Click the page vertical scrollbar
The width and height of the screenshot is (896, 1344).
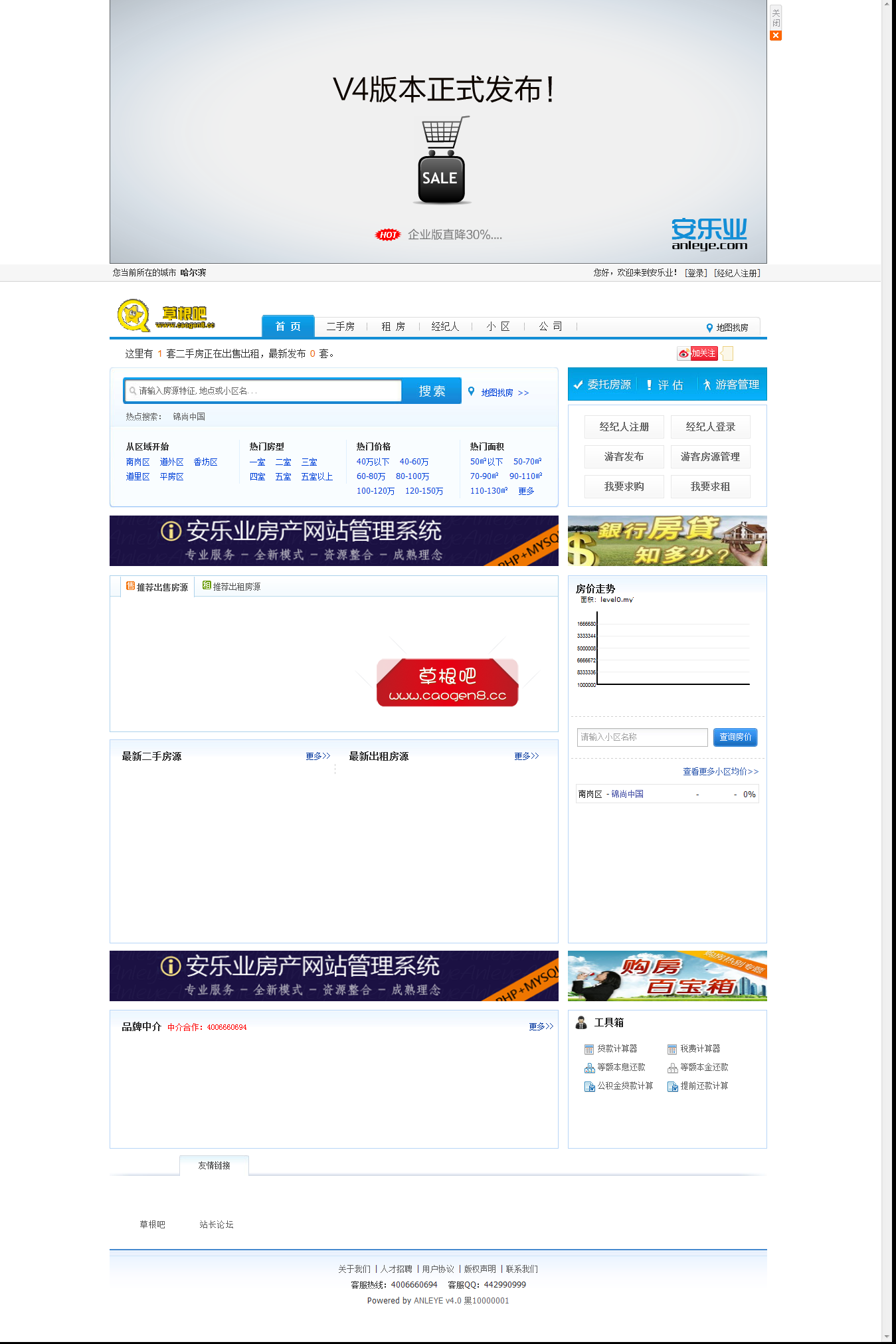click(x=887, y=671)
